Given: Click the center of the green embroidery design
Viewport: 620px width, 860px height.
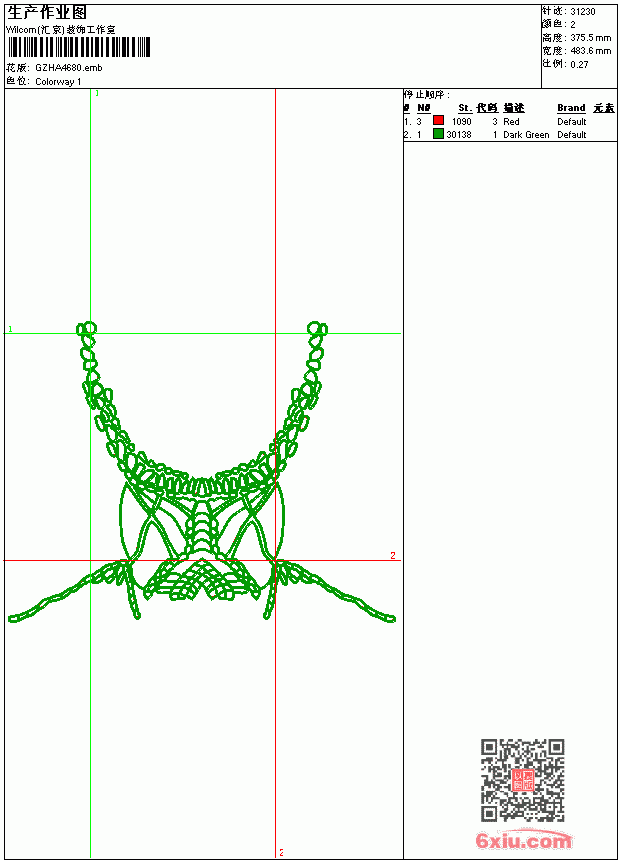Looking at the screenshot, I should tap(202, 471).
